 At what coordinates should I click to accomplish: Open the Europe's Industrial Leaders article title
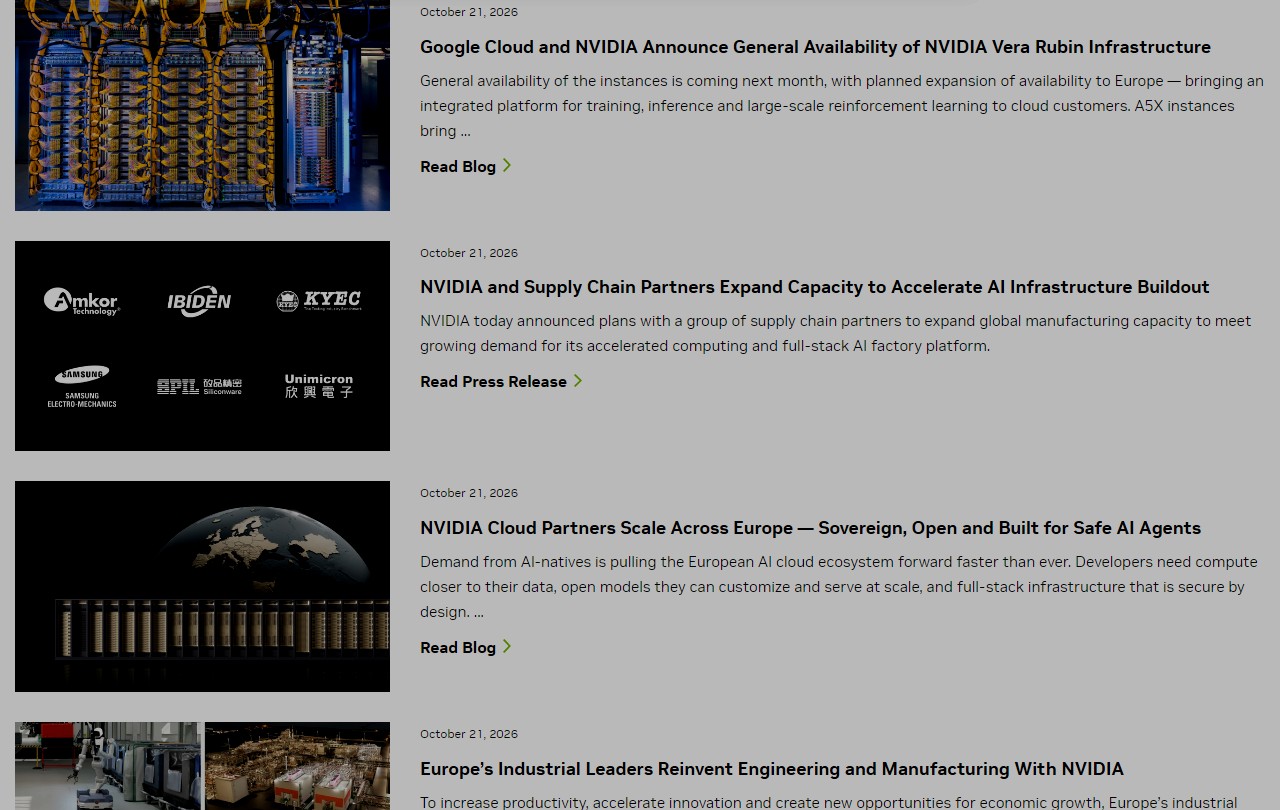coord(772,769)
